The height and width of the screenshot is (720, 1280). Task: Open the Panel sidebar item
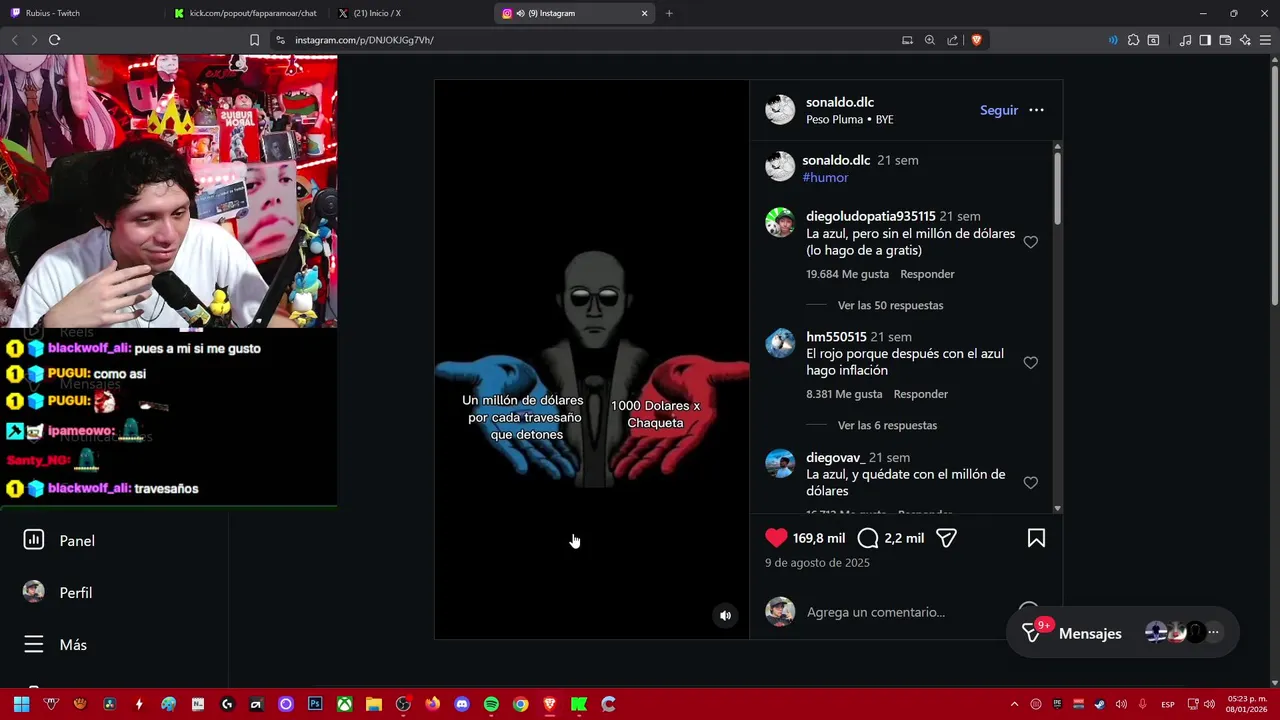tap(60, 540)
